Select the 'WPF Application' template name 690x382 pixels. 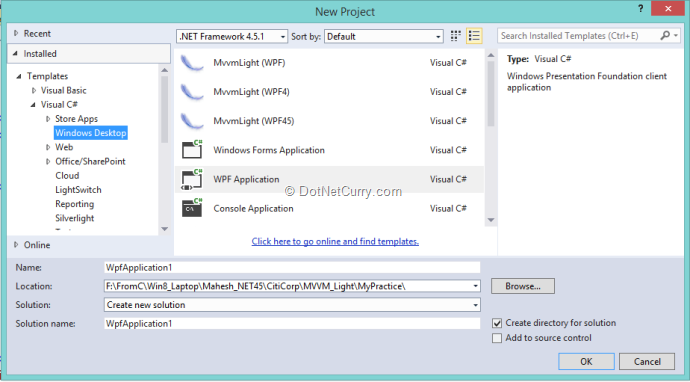246,180
